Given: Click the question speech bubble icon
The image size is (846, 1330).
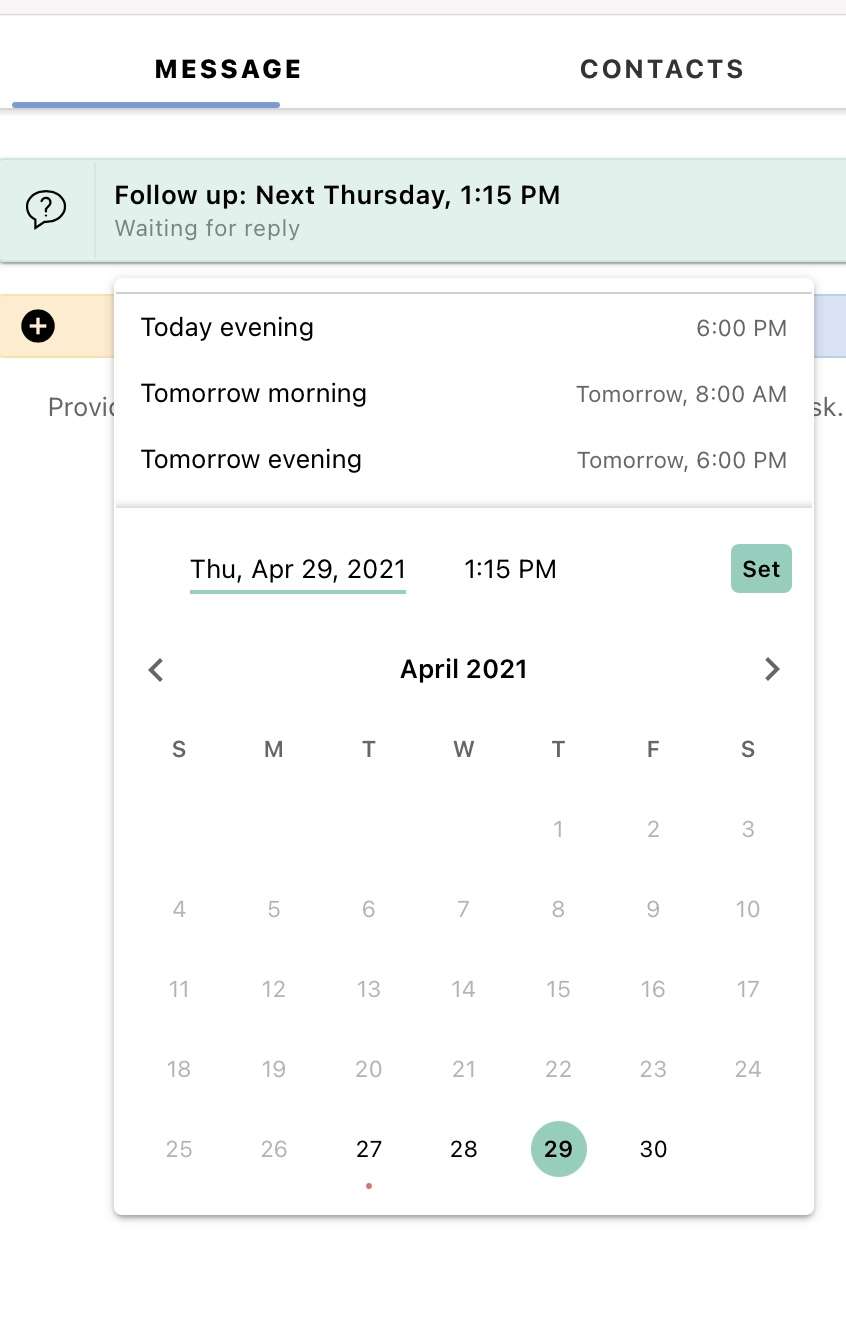Looking at the screenshot, I should (x=46, y=210).
